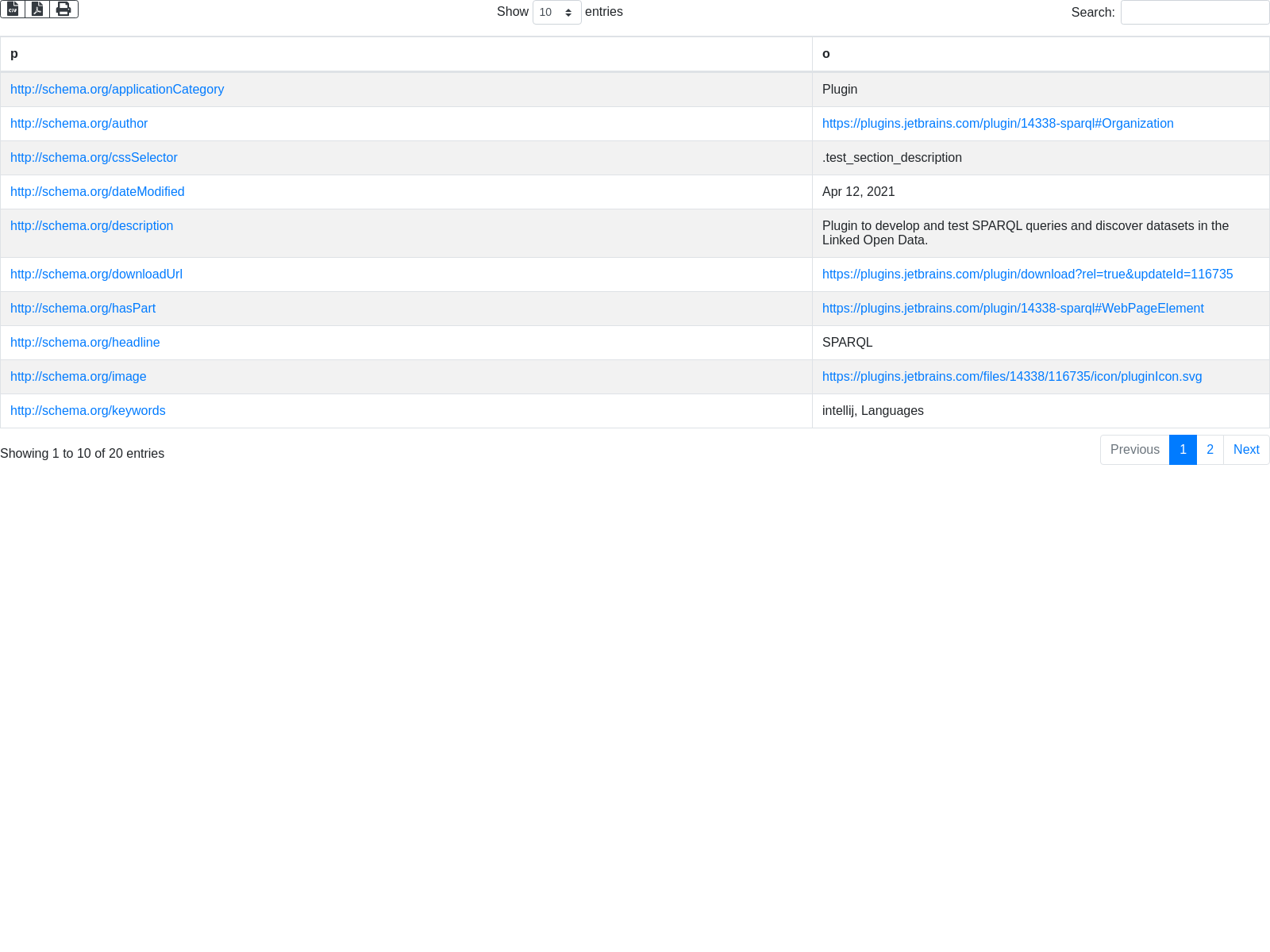Viewport: 1270px width, 952px height.
Task: Click the Next pagination button
Action: coord(1246,450)
